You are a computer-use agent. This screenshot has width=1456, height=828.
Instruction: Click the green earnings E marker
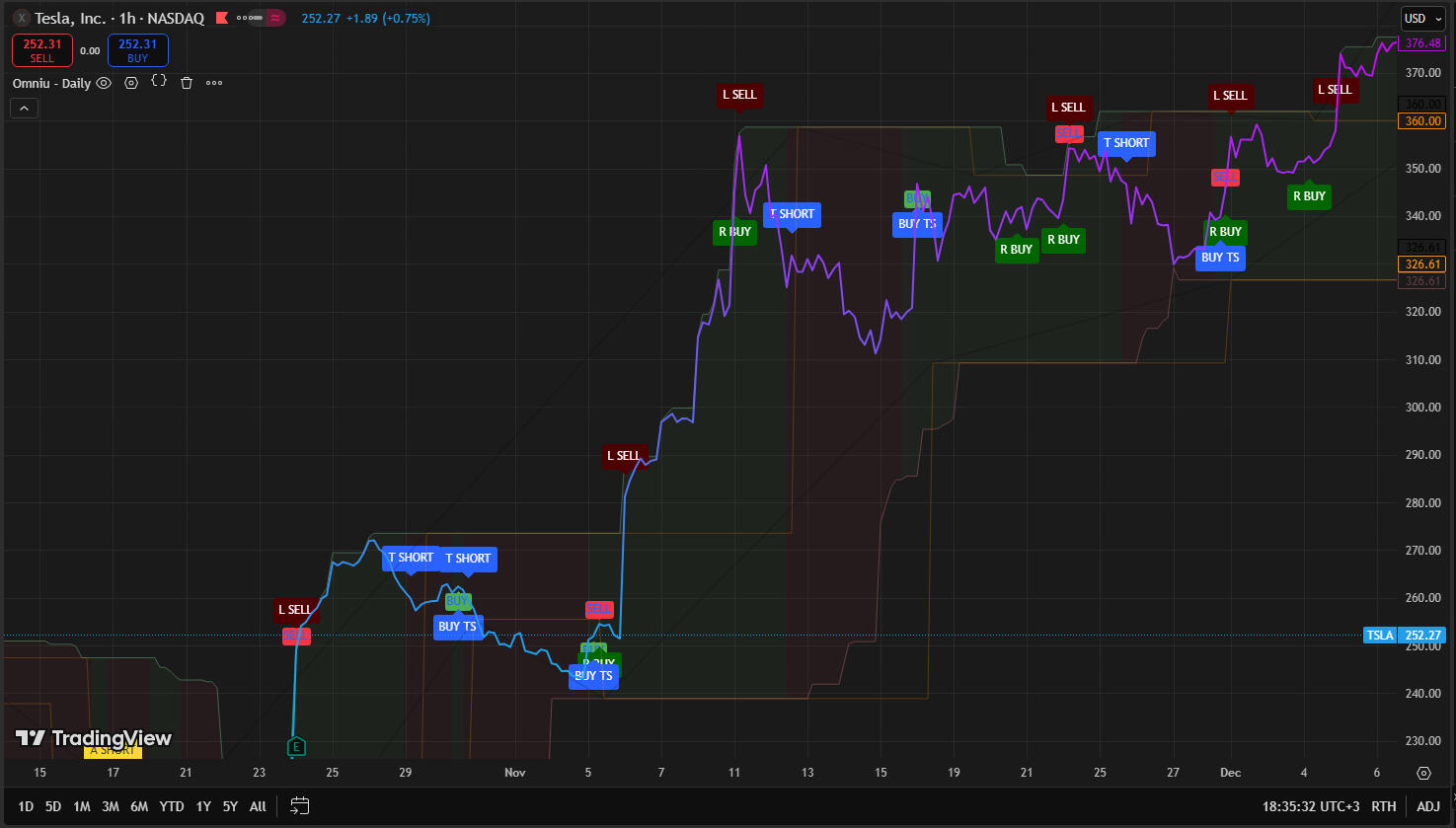click(295, 747)
